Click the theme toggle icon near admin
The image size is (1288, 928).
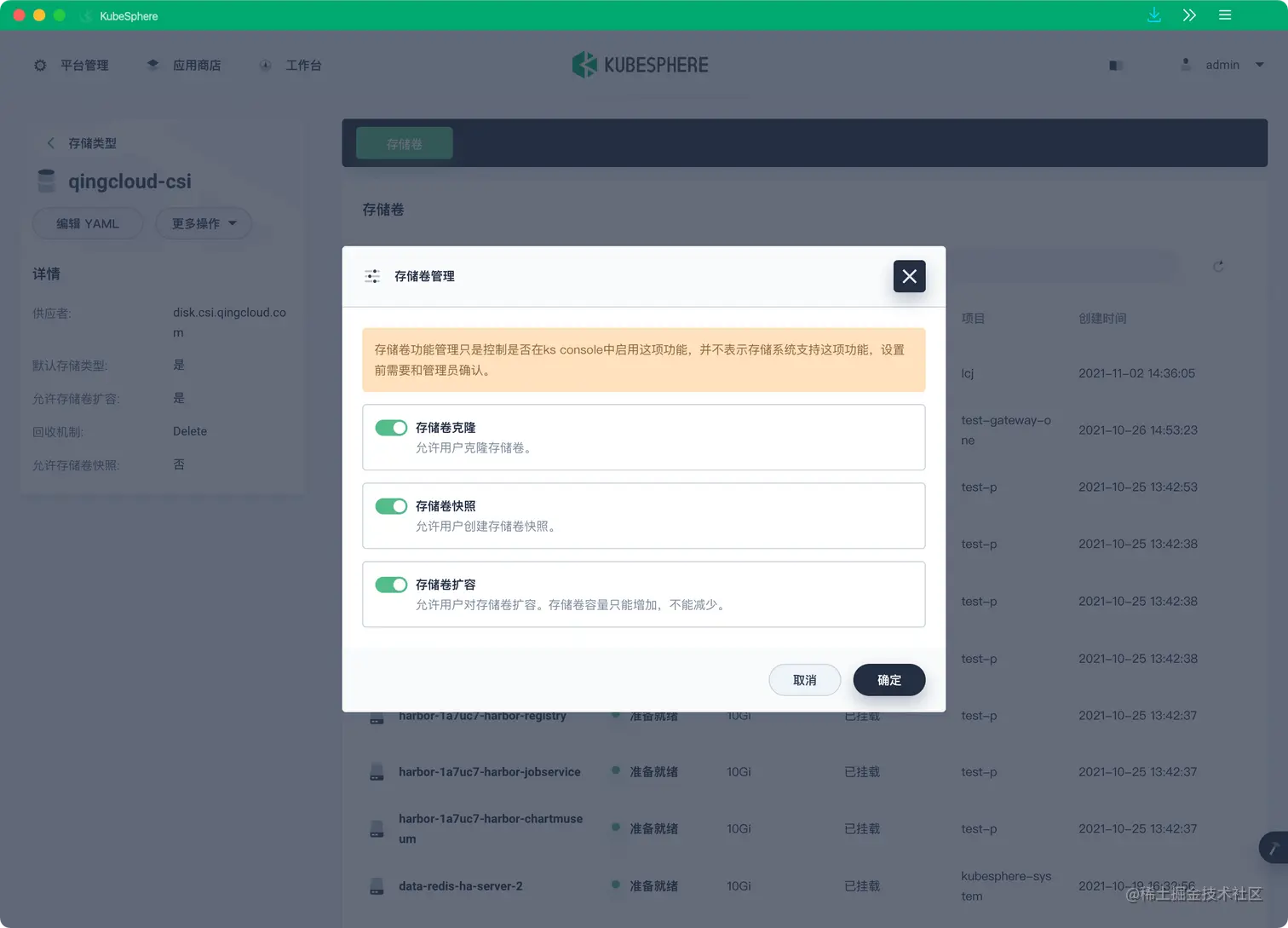tap(1116, 66)
